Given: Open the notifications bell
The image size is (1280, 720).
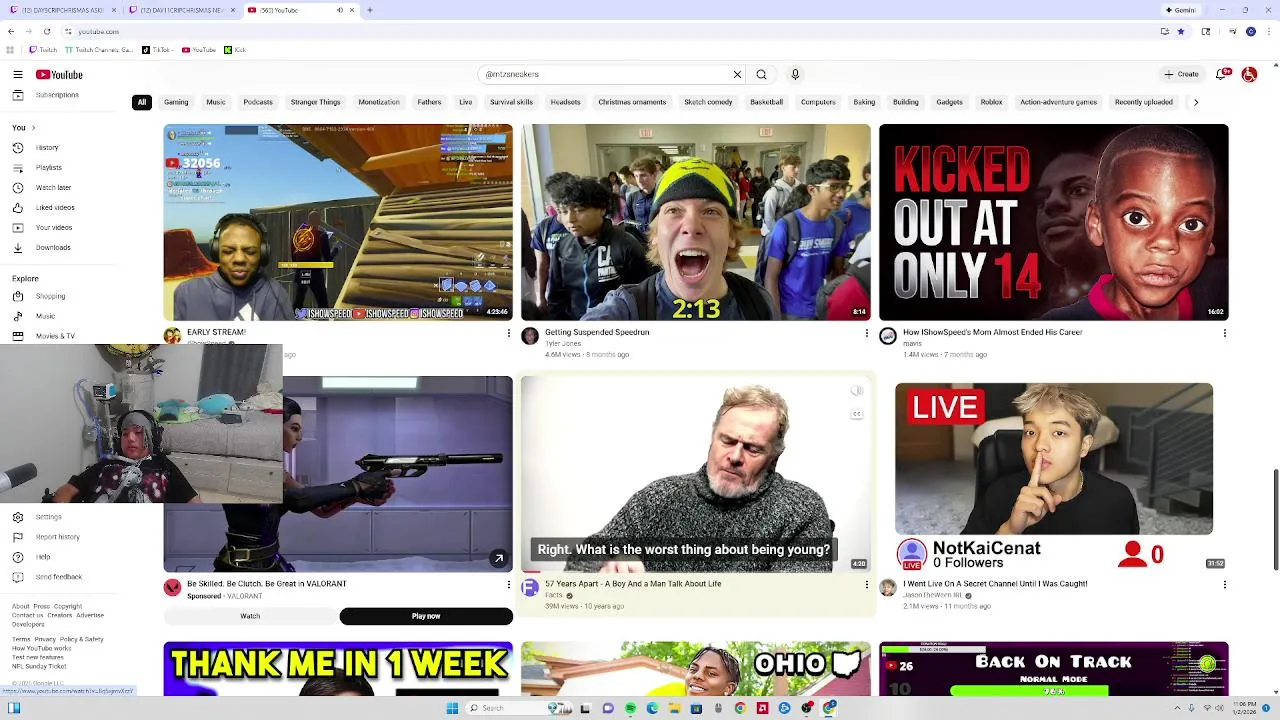Looking at the screenshot, I should coord(1222,74).
